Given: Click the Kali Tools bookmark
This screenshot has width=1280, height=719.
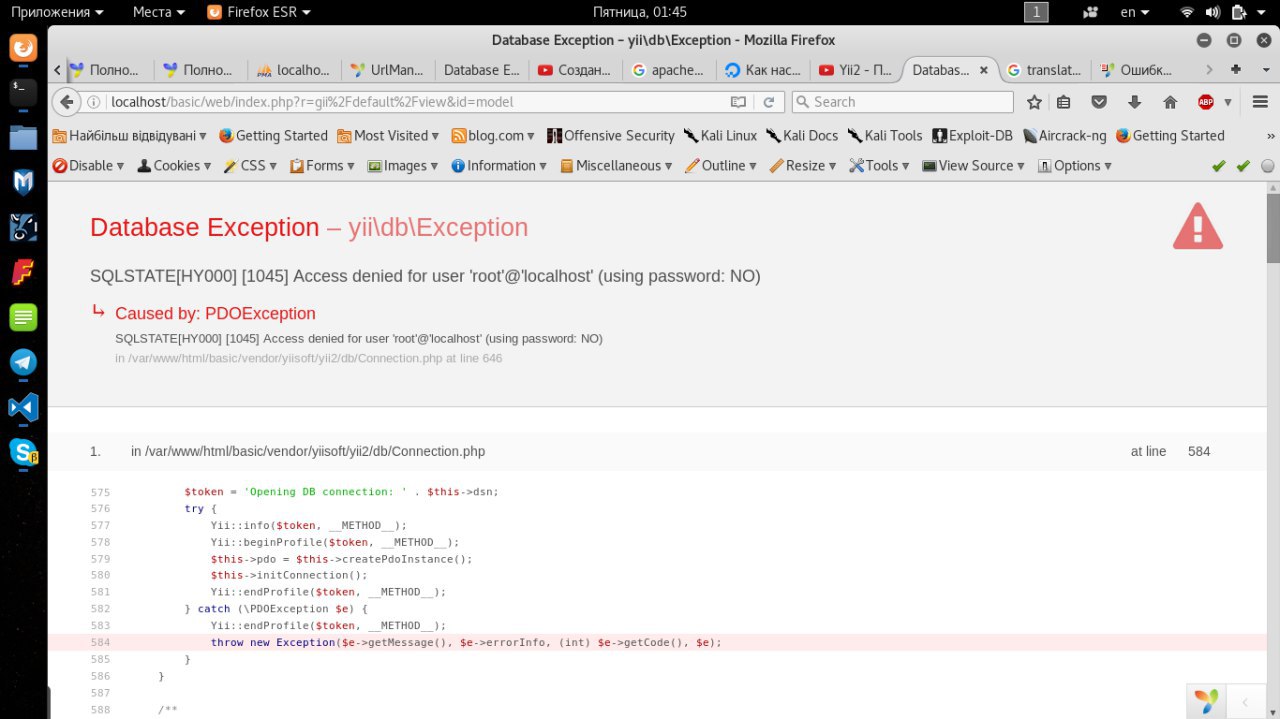Looking at the screenshot, I should point(884,136).
